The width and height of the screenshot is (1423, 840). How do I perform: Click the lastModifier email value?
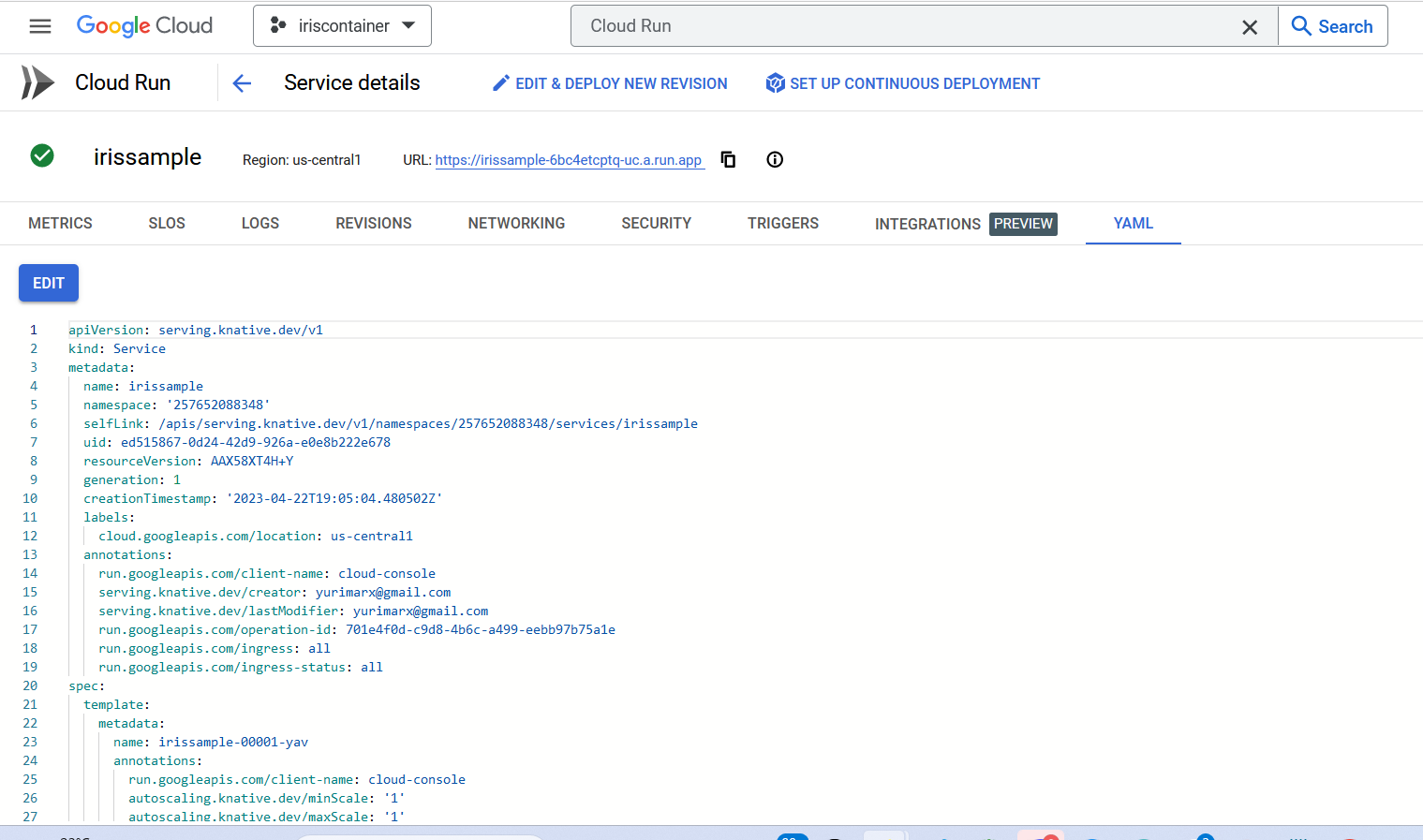(421, 611)
